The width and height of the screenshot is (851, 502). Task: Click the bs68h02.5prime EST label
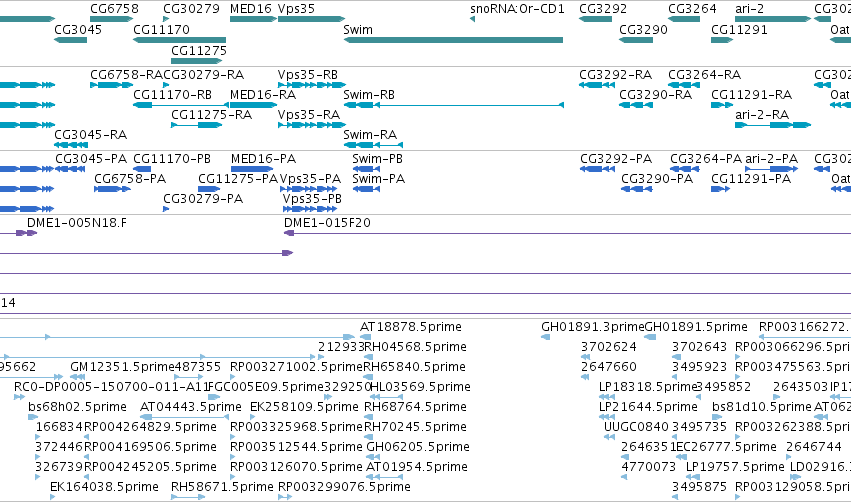[x=77, y=406]
